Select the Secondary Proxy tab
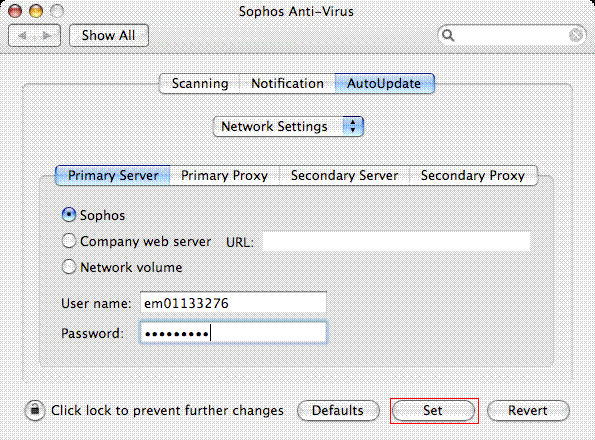This screenshot has height=440, width=595. pos(473,176)
